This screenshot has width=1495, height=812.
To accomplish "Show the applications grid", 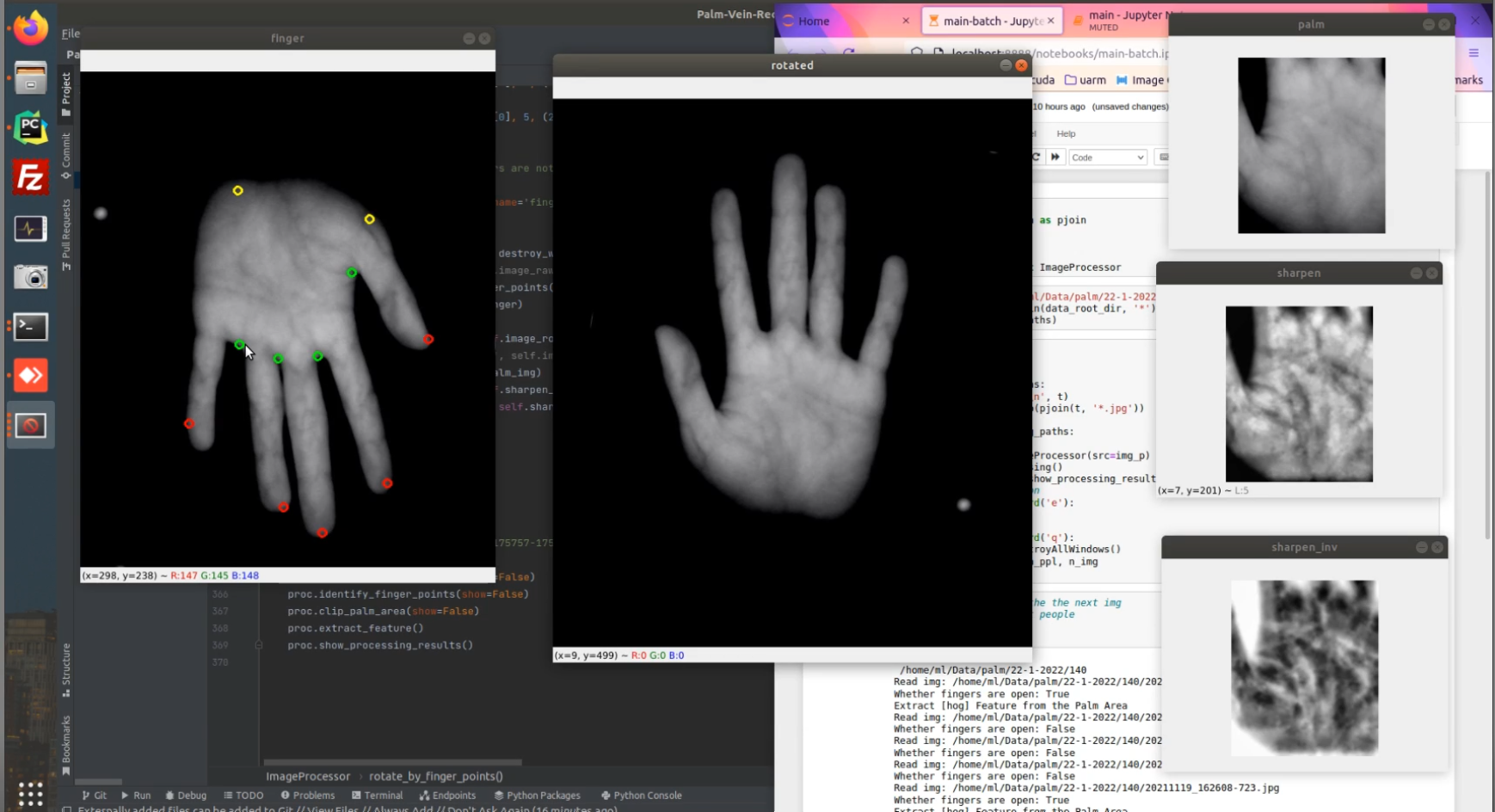I will [31, 793].
